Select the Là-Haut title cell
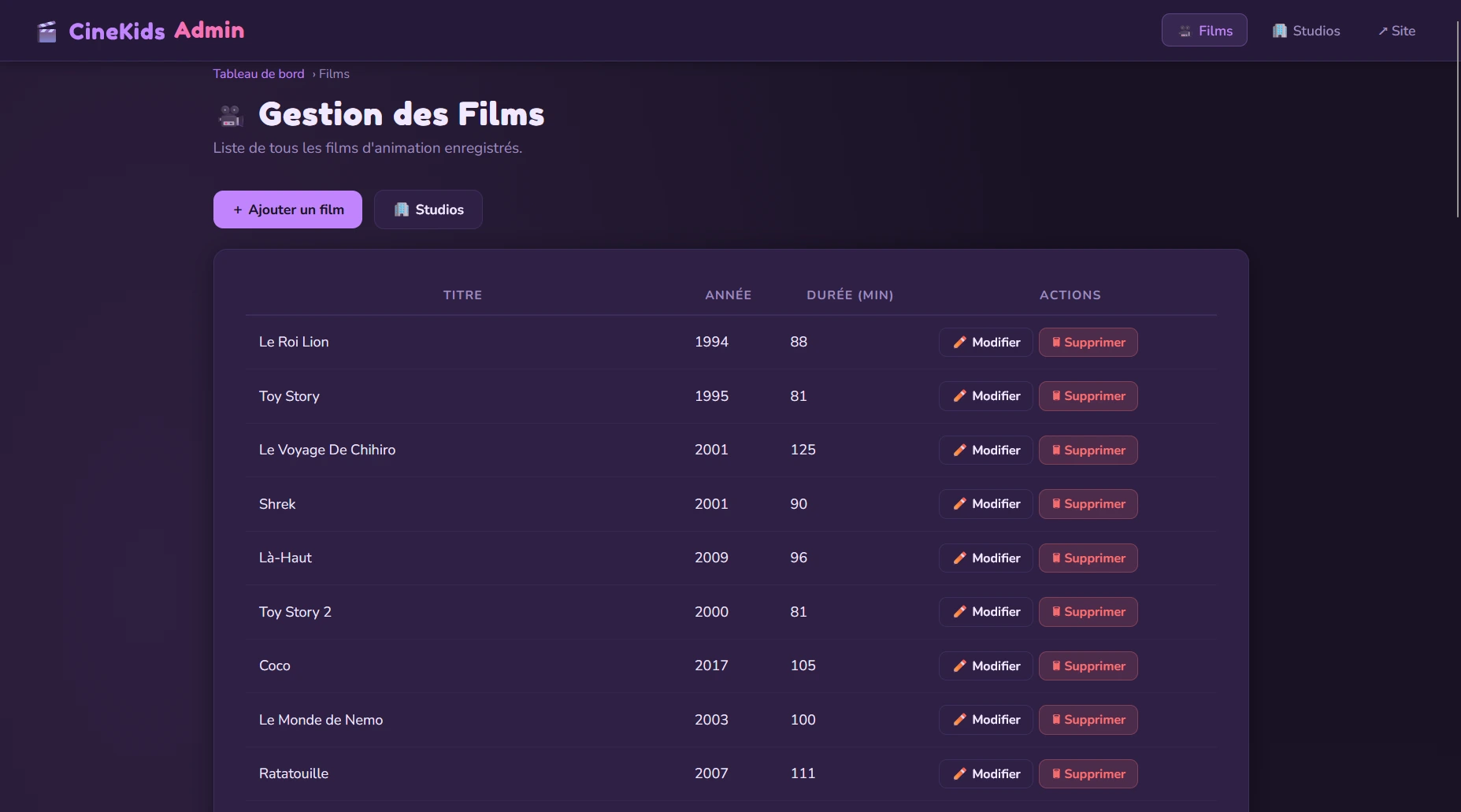The height and width of the screenshot is (812, 1461). (285, 558)
